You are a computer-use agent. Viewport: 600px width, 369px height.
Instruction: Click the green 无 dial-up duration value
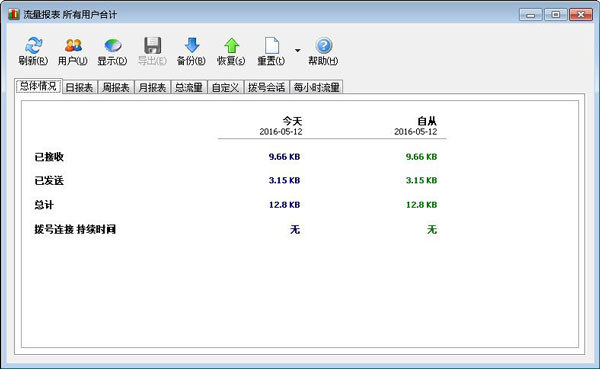coord(432,229)
